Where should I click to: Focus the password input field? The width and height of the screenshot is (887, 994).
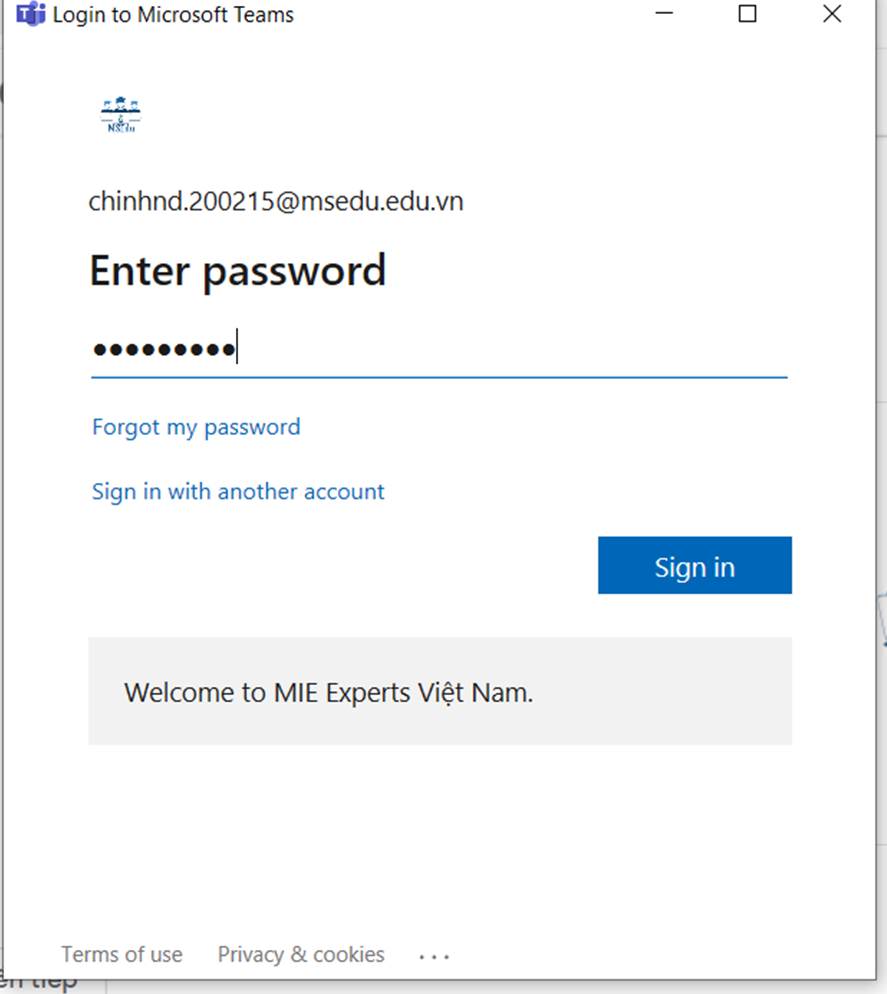point(500,349)
